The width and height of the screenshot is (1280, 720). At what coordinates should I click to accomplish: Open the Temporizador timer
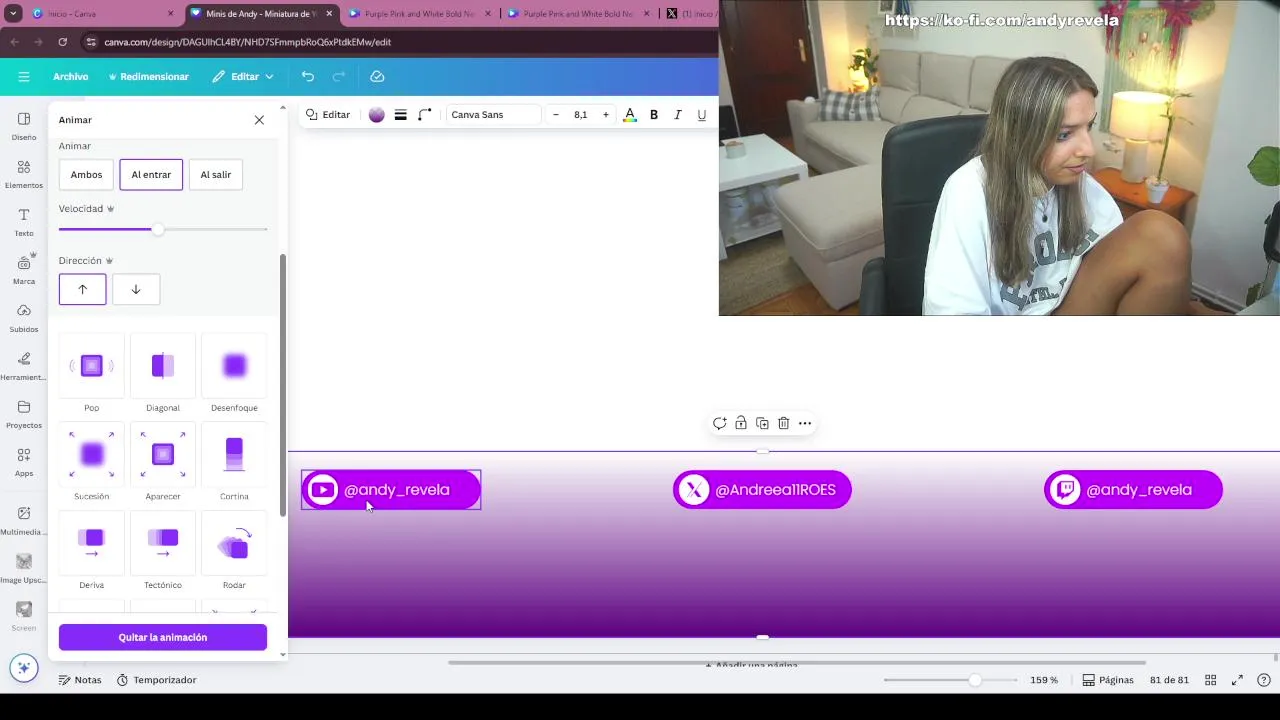156,680
